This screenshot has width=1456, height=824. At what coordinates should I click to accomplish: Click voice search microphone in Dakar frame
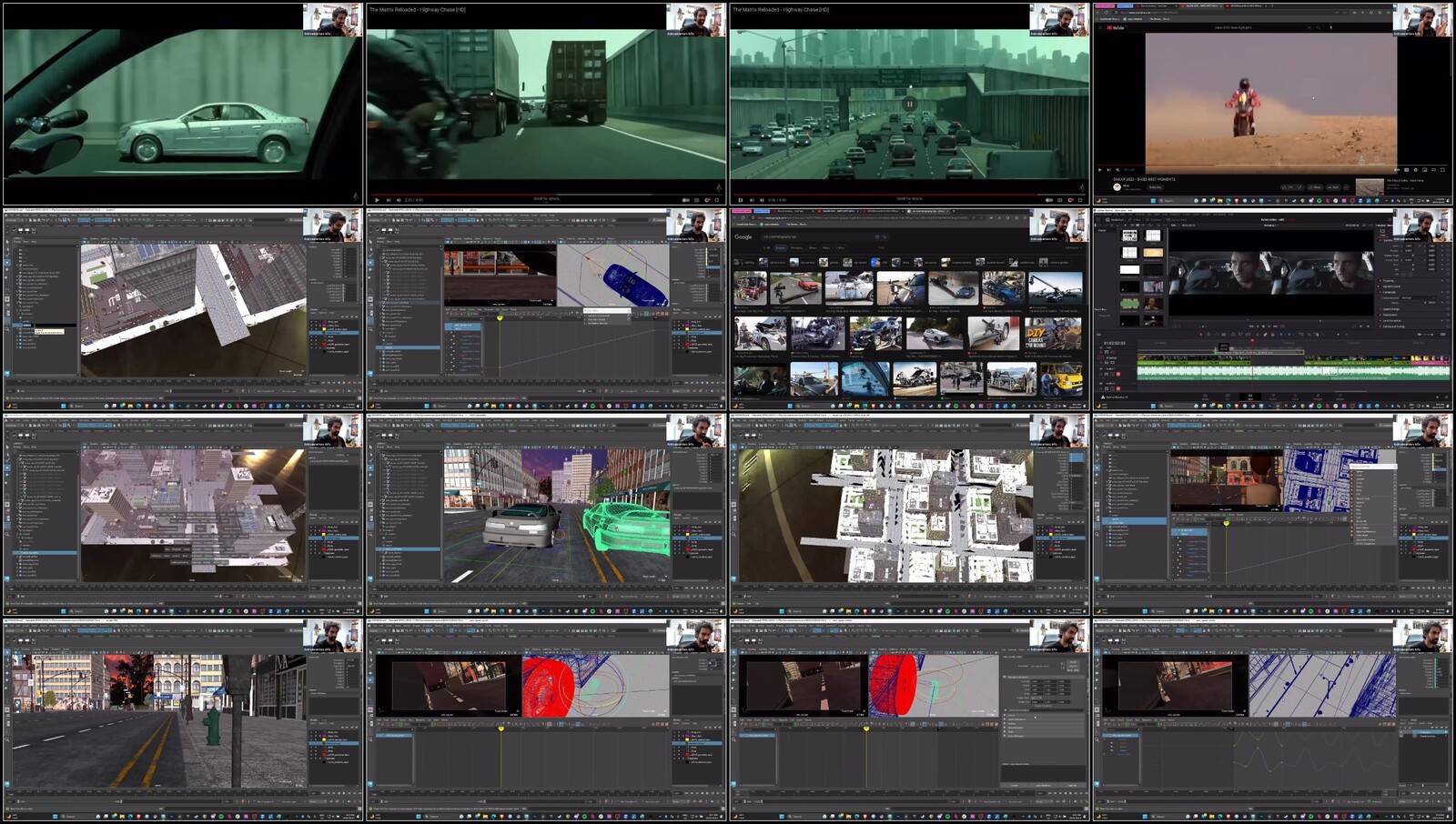[x=1330, y=27]
